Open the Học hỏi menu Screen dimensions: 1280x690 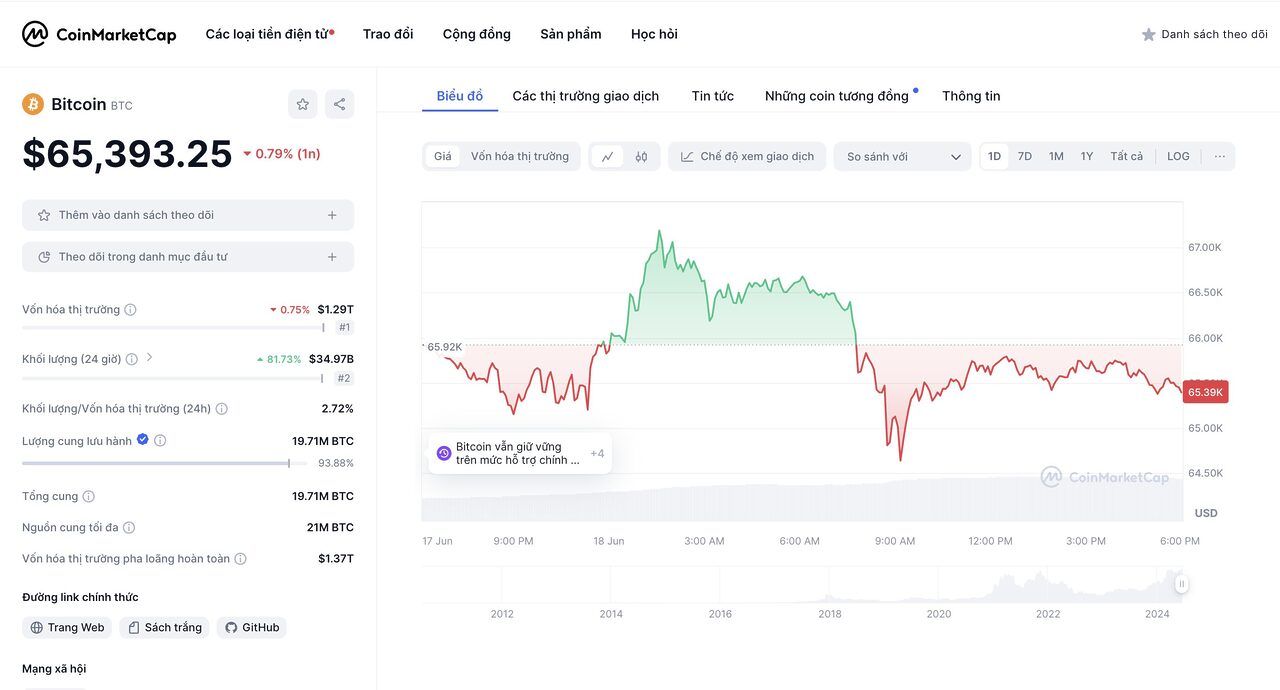654,34
